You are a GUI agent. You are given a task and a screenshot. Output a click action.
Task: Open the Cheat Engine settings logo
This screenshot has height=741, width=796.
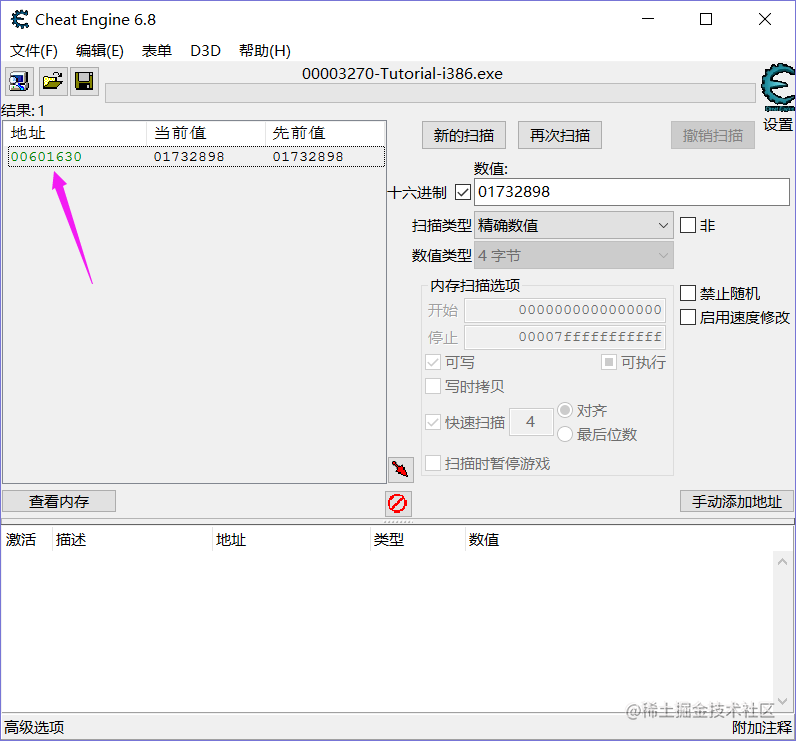coord(778,87)
